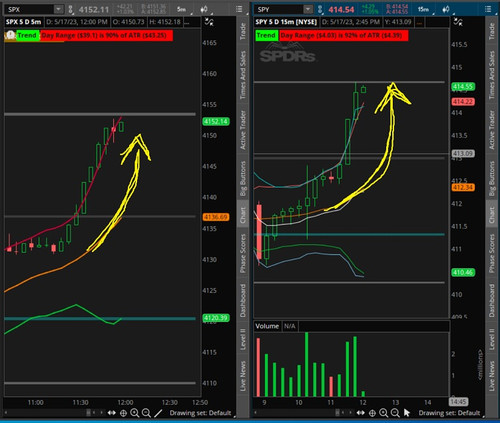Click the 4152.14 price bubble on SPX axis
This screenshot has width=500, height=423.
click(216, 121)
